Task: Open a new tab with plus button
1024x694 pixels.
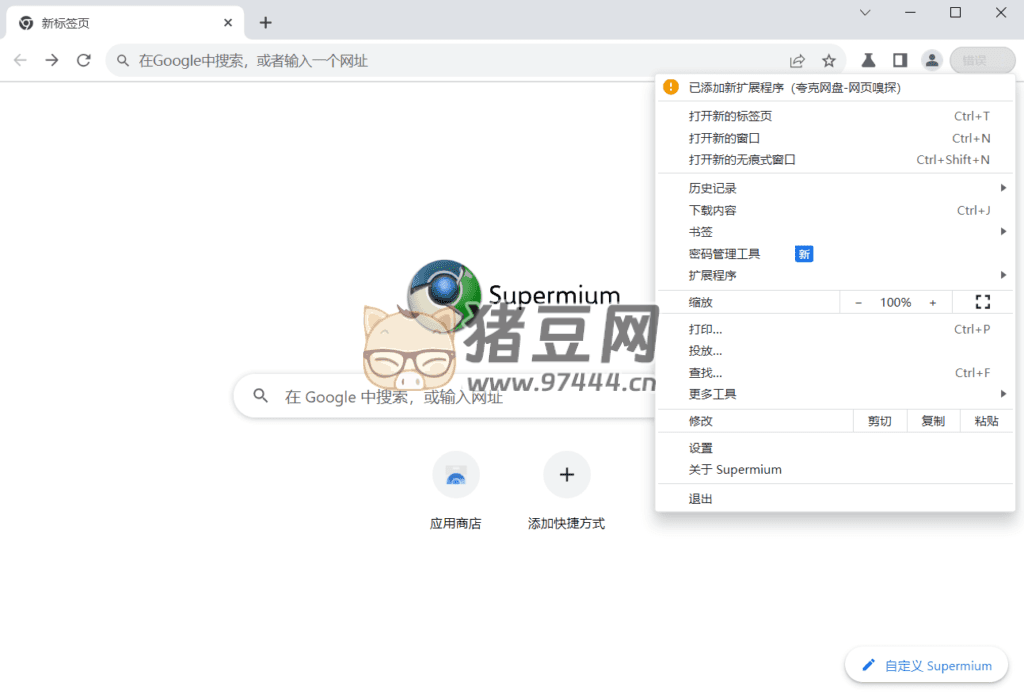Action: (265, 23)
